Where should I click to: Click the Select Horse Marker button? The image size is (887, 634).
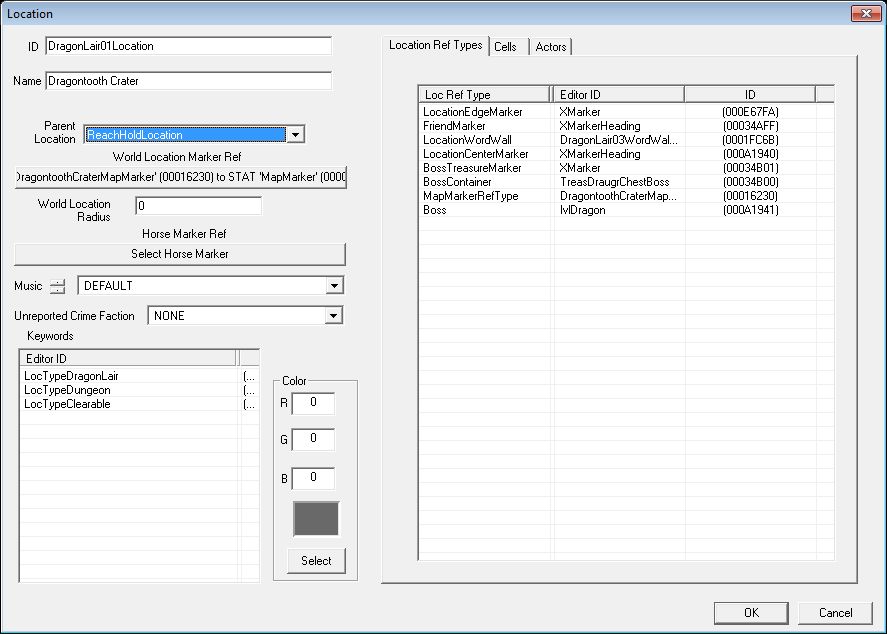pyautogui.click(x=180, y=254)
